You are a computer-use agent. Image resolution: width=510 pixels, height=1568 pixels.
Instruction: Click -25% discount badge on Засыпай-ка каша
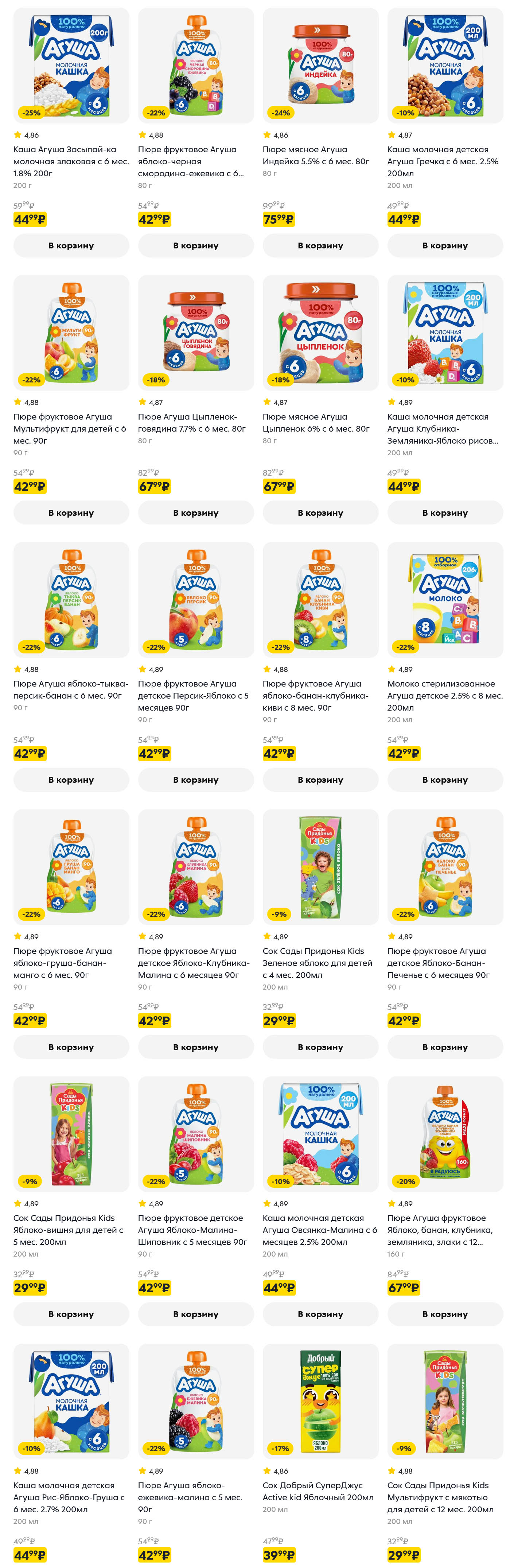coord(31,113)
